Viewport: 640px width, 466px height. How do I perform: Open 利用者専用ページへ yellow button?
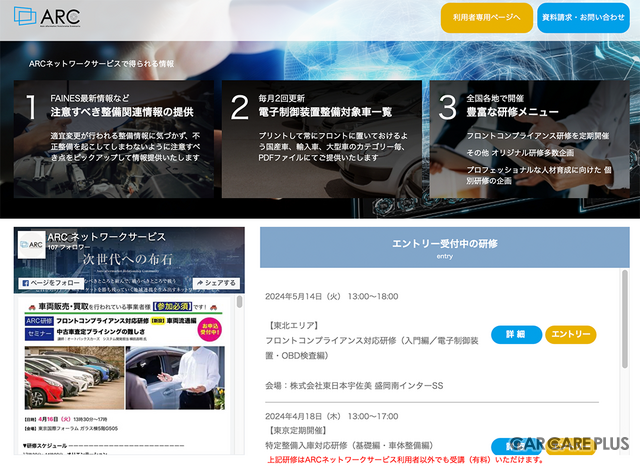[487, 18]
